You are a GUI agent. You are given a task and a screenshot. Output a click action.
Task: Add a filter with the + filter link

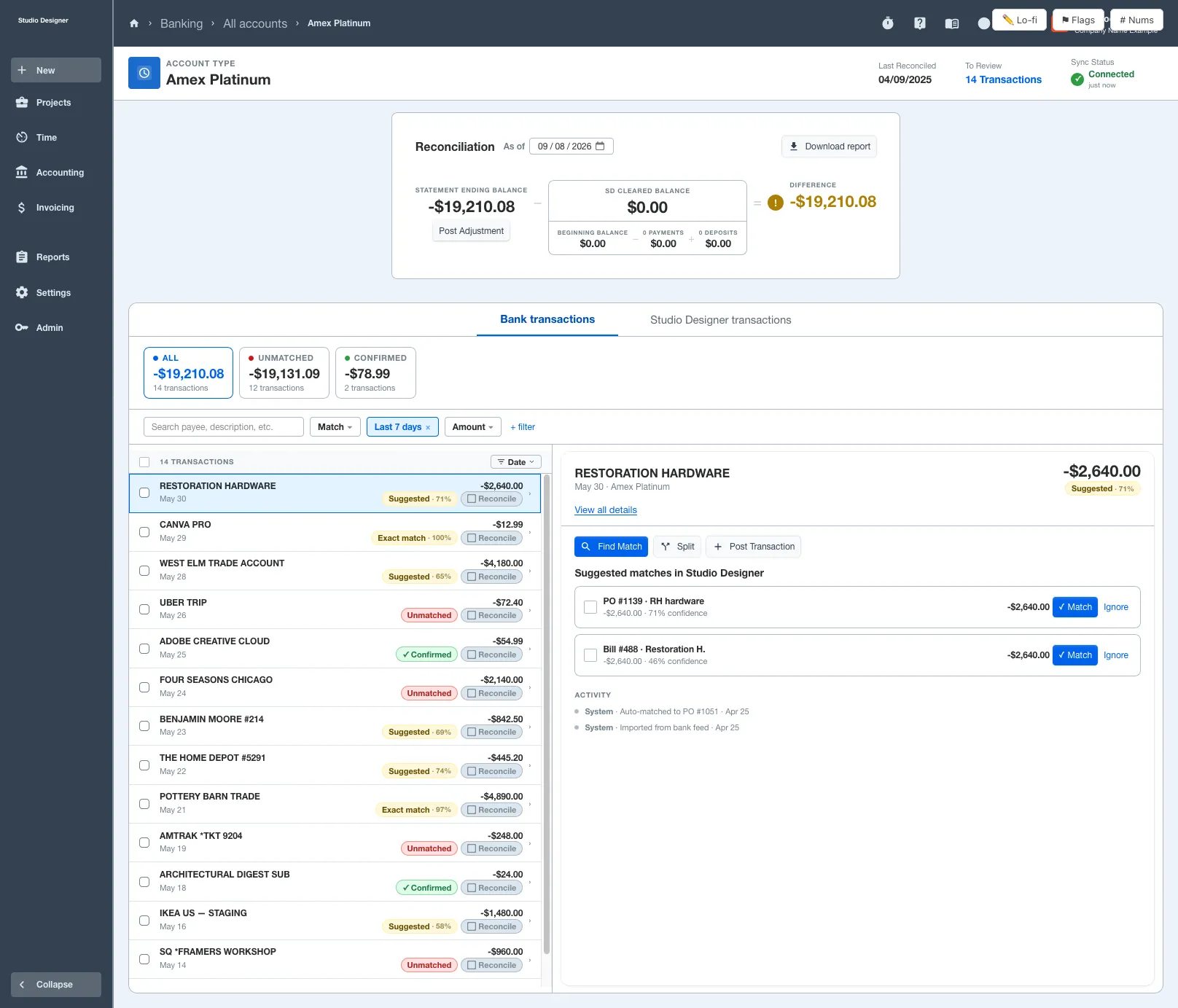(523, 427)
